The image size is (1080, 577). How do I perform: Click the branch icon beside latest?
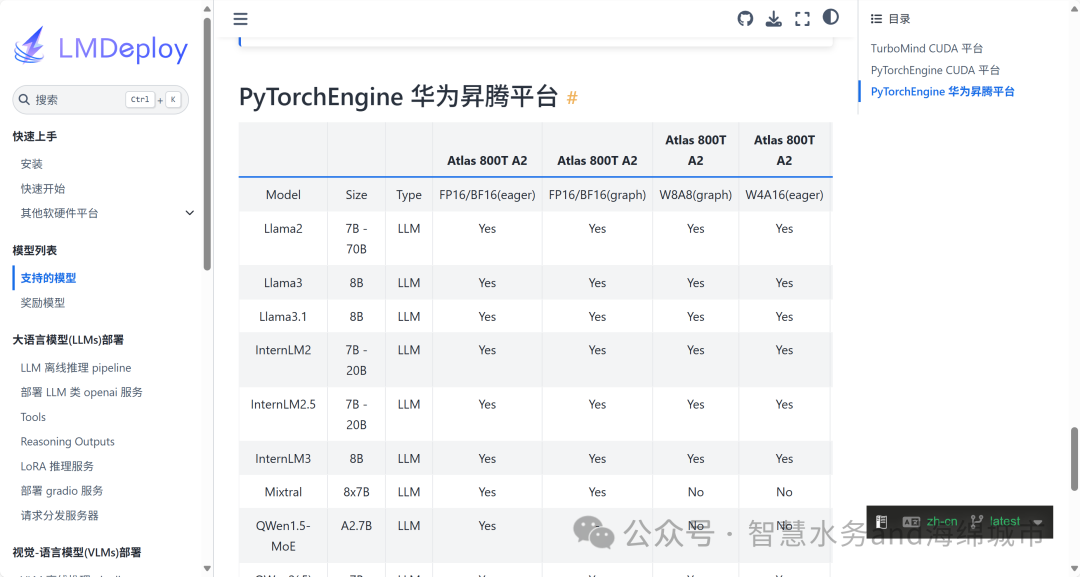(977, 522)
